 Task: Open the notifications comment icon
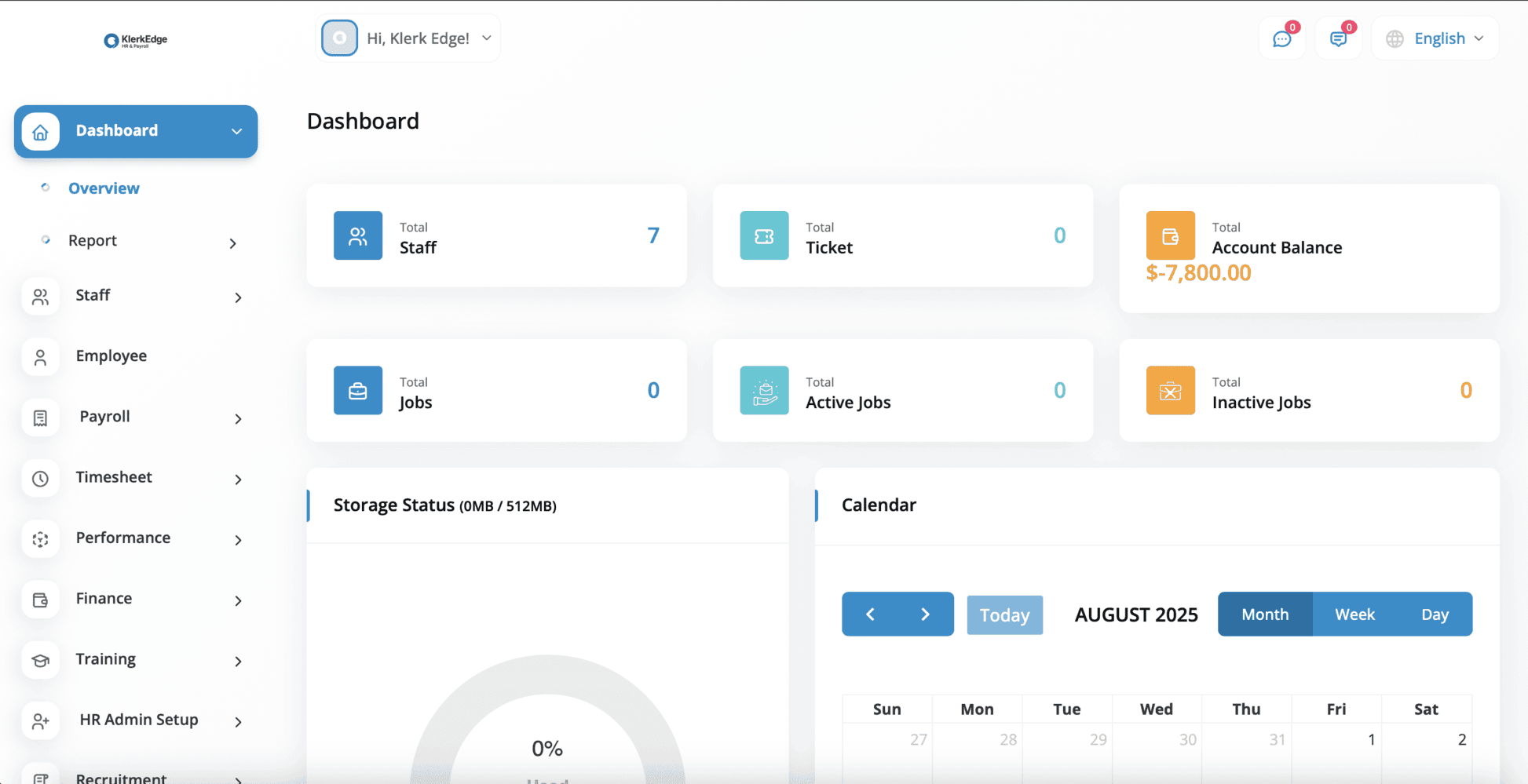(1338, 38)
